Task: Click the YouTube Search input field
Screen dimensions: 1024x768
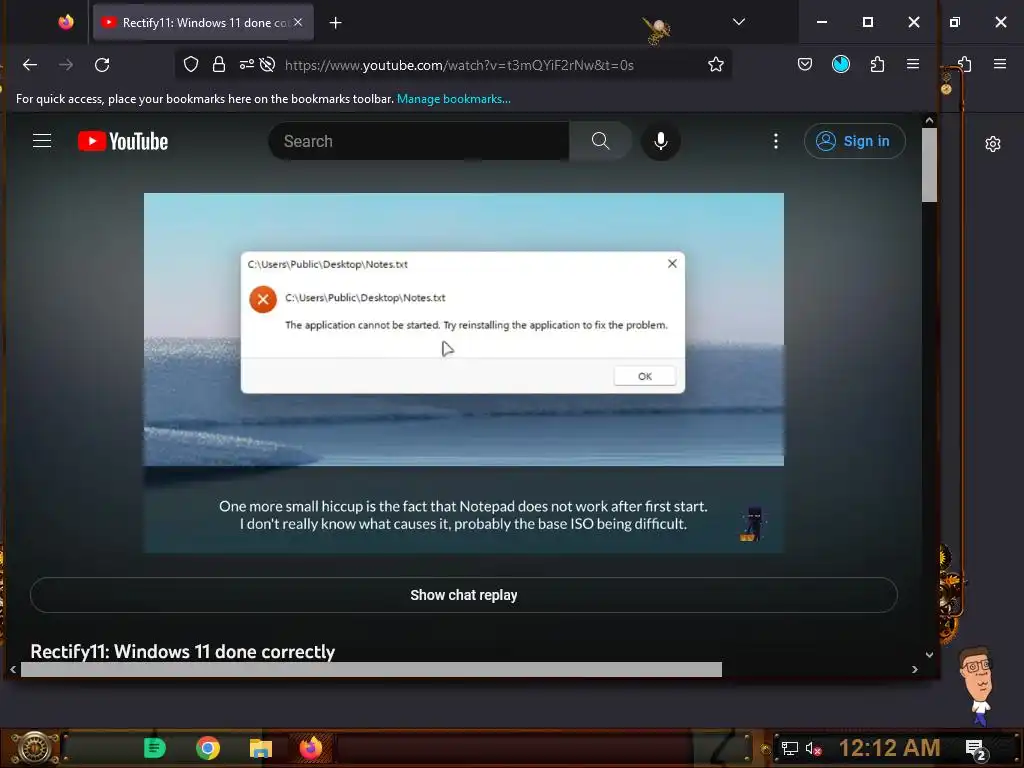Action: coord(419,141)
